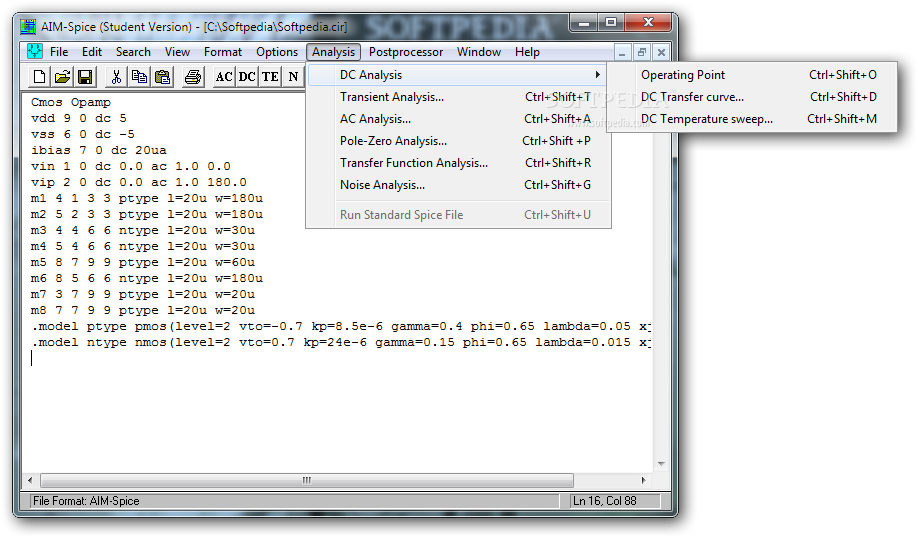The width and height of the screenshot is (918, 538).
Task: Click the vertical scrollbar down arrow
Action: coord(661,464)
